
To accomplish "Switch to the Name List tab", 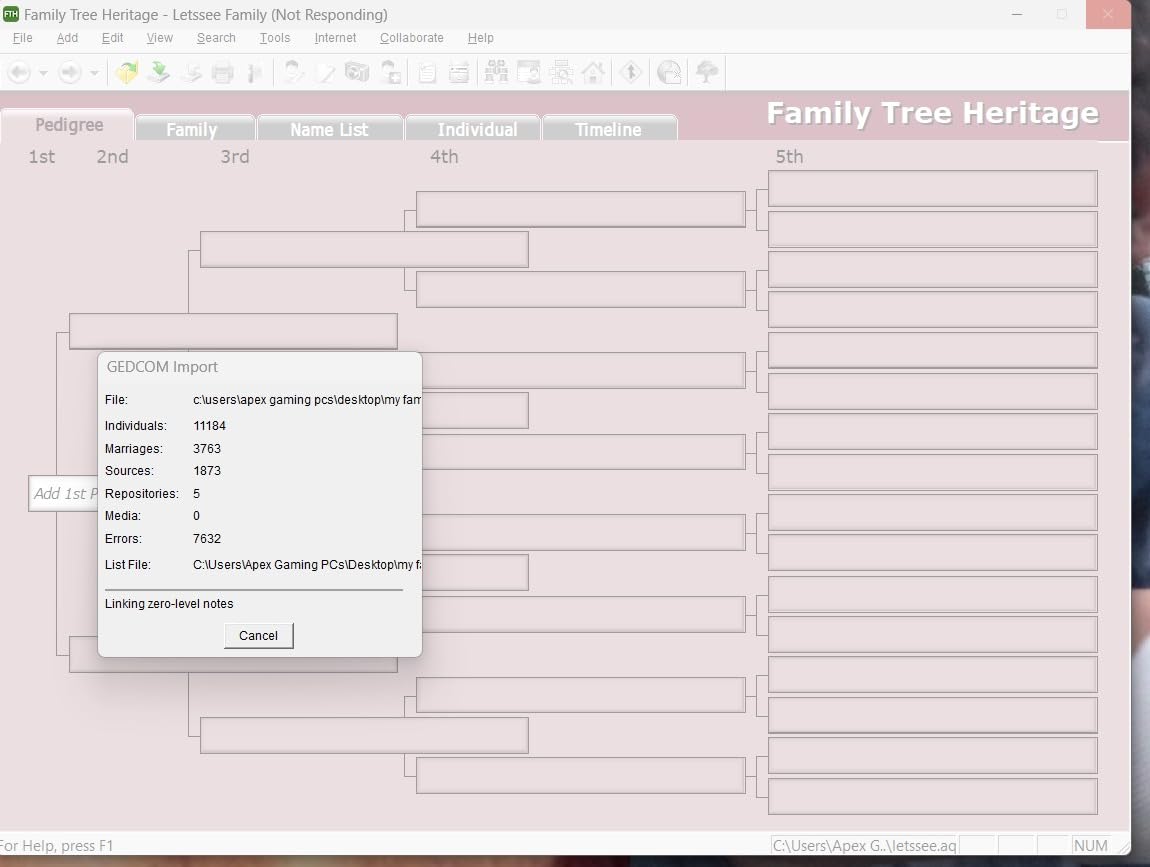I will click(329, 128).
